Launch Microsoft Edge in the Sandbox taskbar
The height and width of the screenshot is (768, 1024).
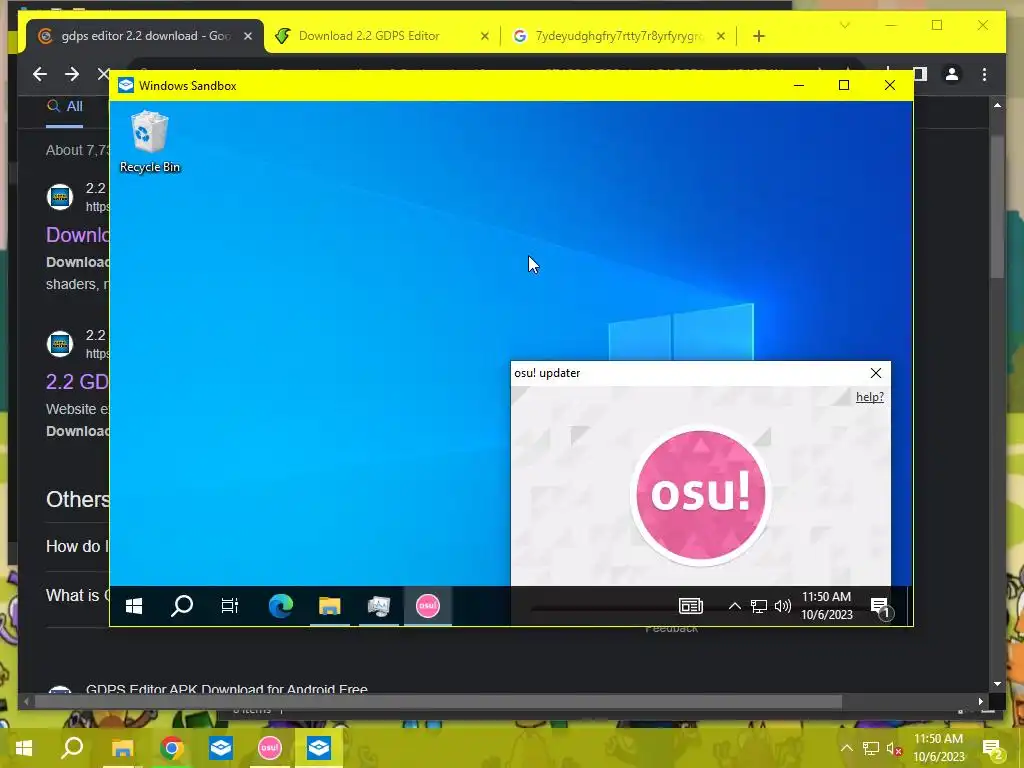click(281, 606)
